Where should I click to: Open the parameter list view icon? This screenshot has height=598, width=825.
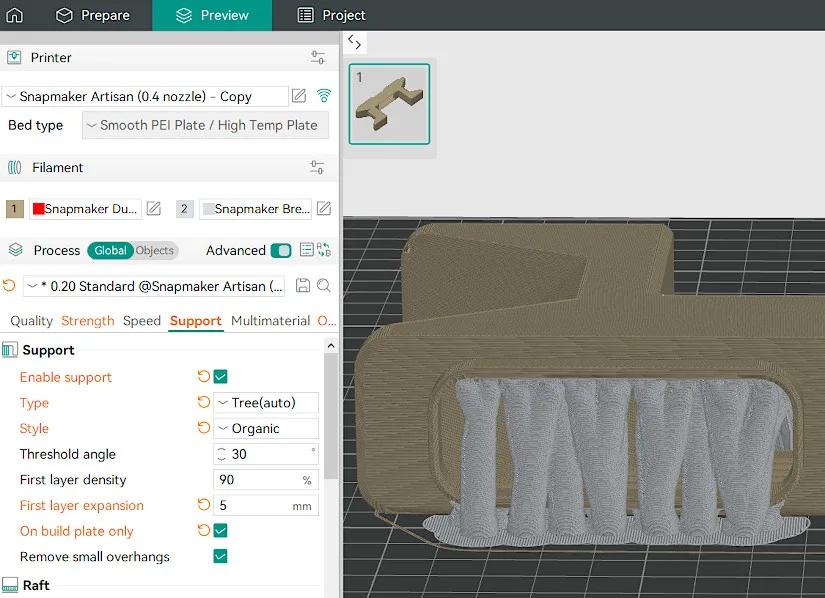click(x=306, y=249)
